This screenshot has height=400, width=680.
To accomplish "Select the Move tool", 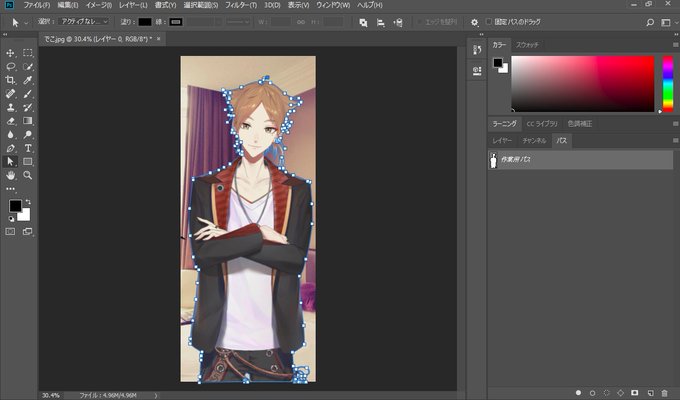I will pos(10,53).
